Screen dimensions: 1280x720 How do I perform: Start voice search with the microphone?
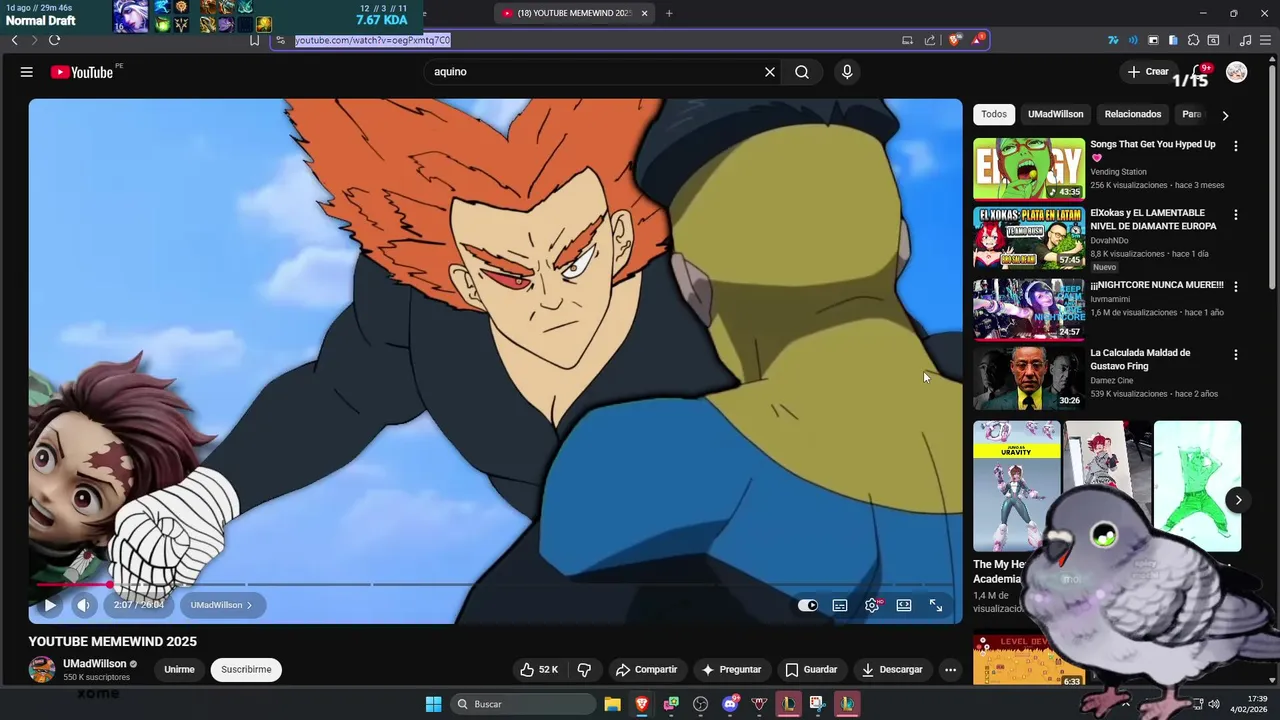pos(847,72)
